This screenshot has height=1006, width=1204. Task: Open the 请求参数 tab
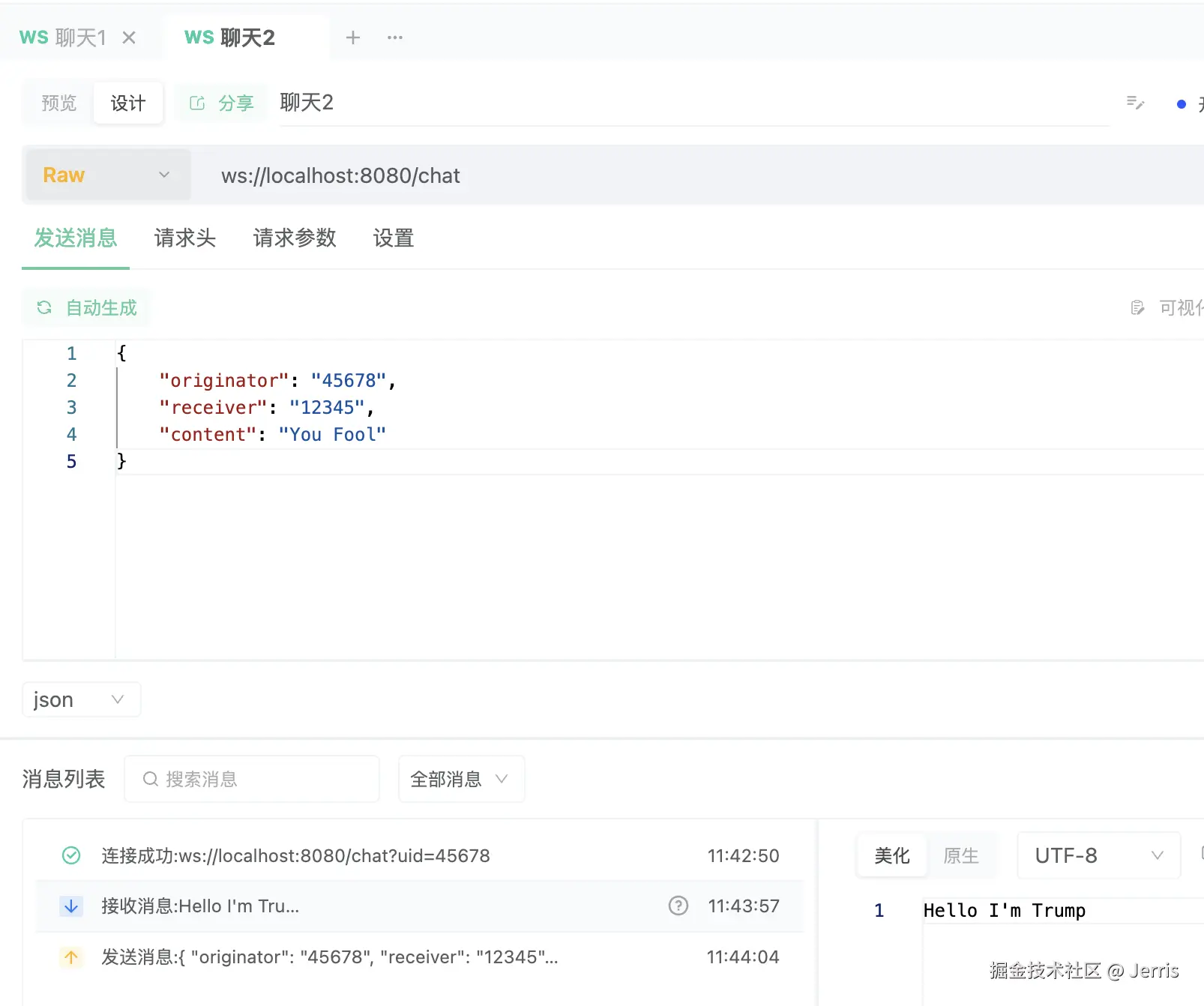click(x=295, y=238)
